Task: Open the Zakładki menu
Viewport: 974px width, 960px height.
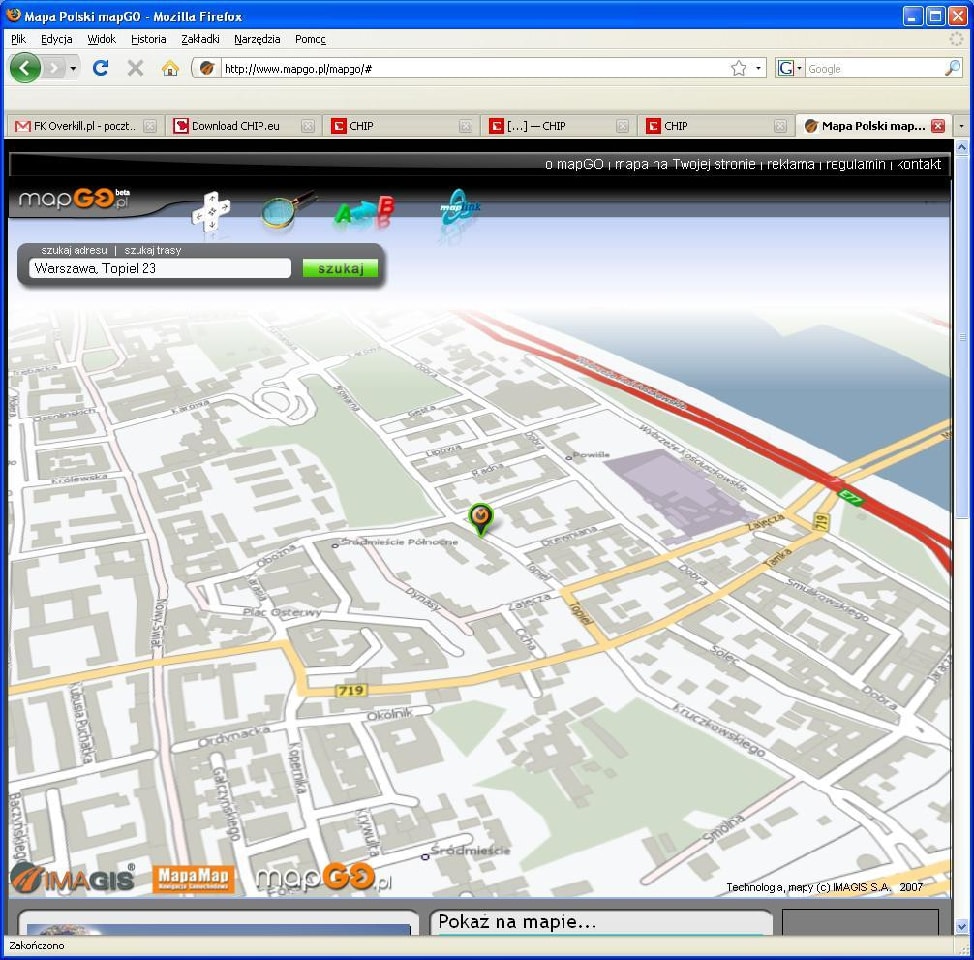Action: pyautogui.click(x=200, y=39)
